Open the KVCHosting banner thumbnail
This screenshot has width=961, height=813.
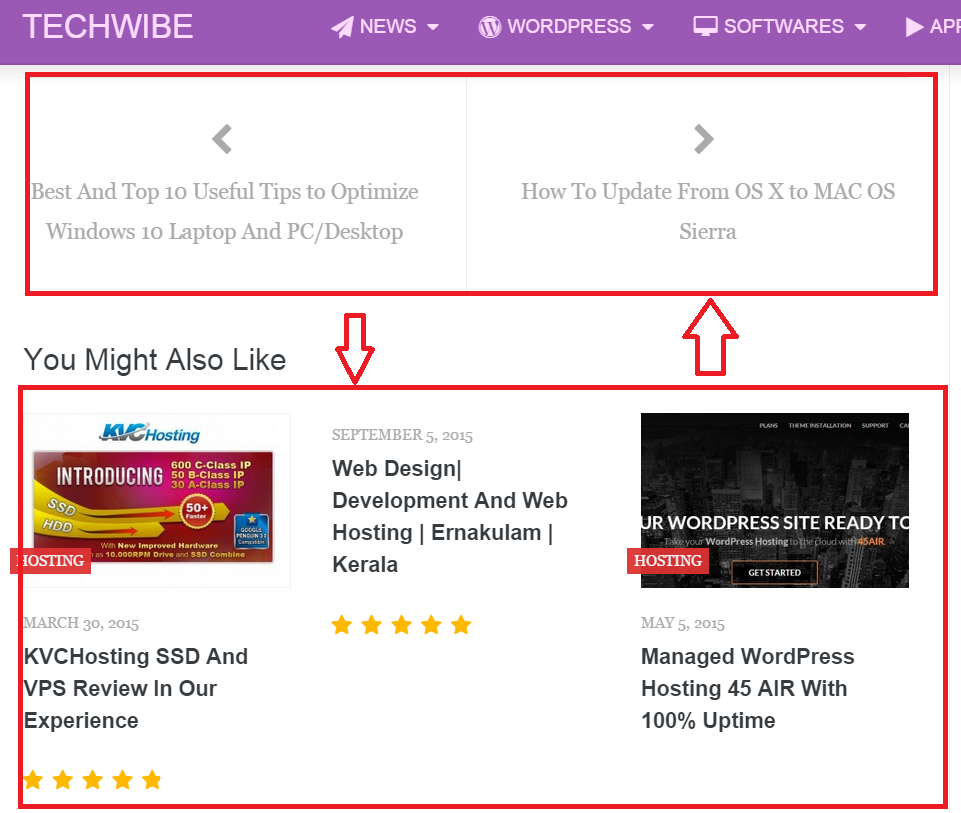pos(157,501)
